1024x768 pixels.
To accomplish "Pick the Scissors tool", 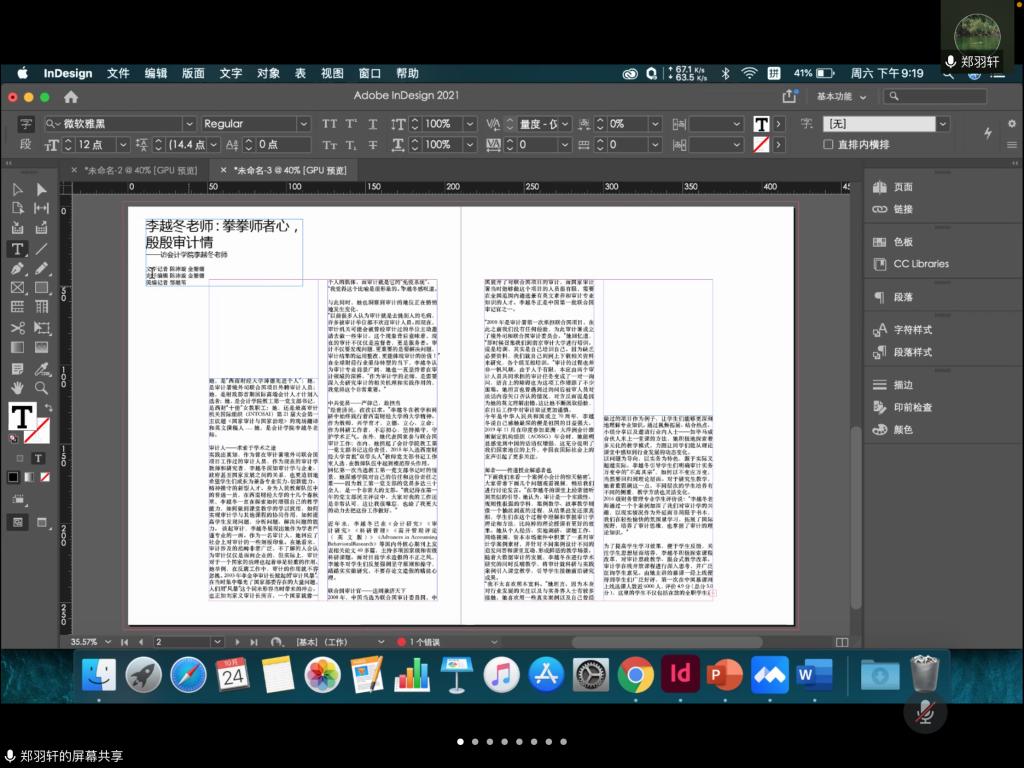I will coord(17,327).
